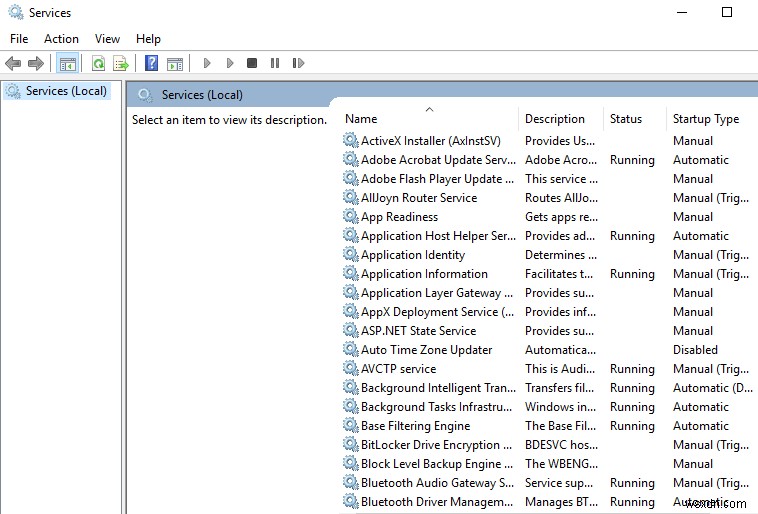The image size is (758, 514).
Task: Click the Disabled startup type cell
Action: (695, 350)
